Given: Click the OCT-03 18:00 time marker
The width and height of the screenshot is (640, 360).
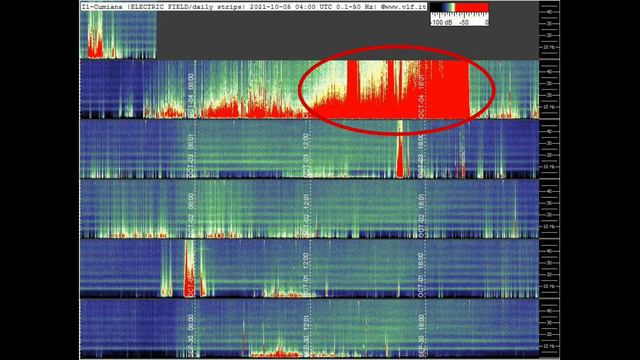Looking at the screenshot, I should click(421, 156).
